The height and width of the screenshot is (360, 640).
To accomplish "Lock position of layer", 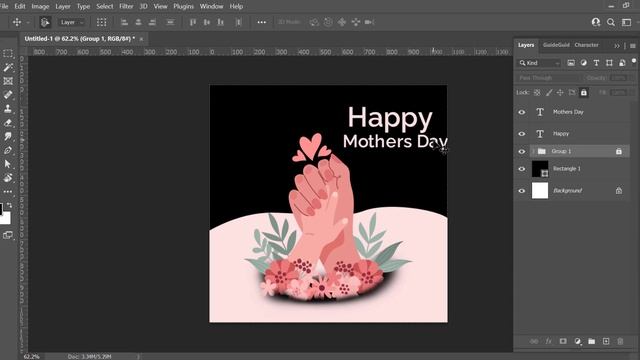I will (560, 93).
